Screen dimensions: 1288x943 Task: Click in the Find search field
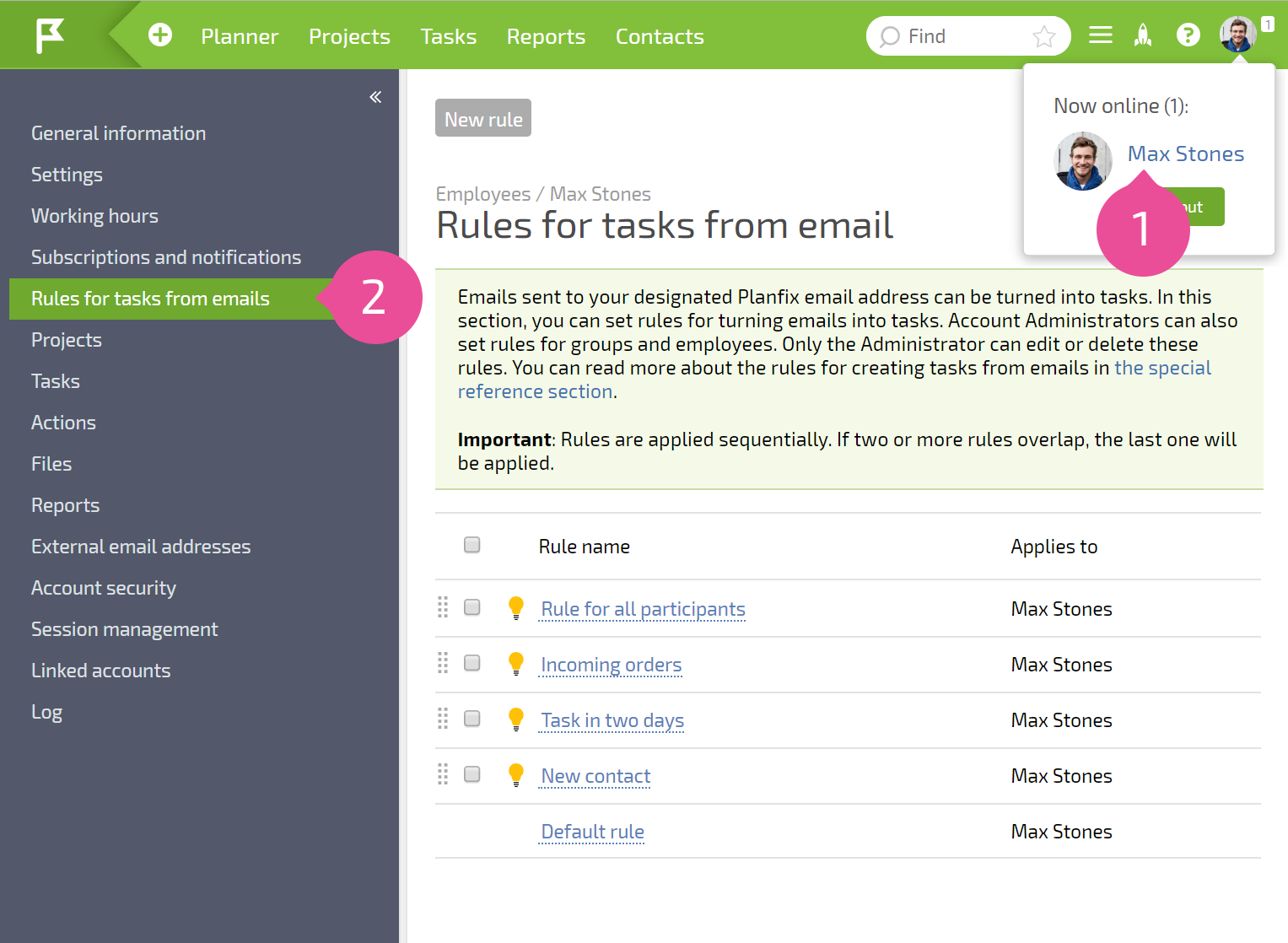point(968,36)
